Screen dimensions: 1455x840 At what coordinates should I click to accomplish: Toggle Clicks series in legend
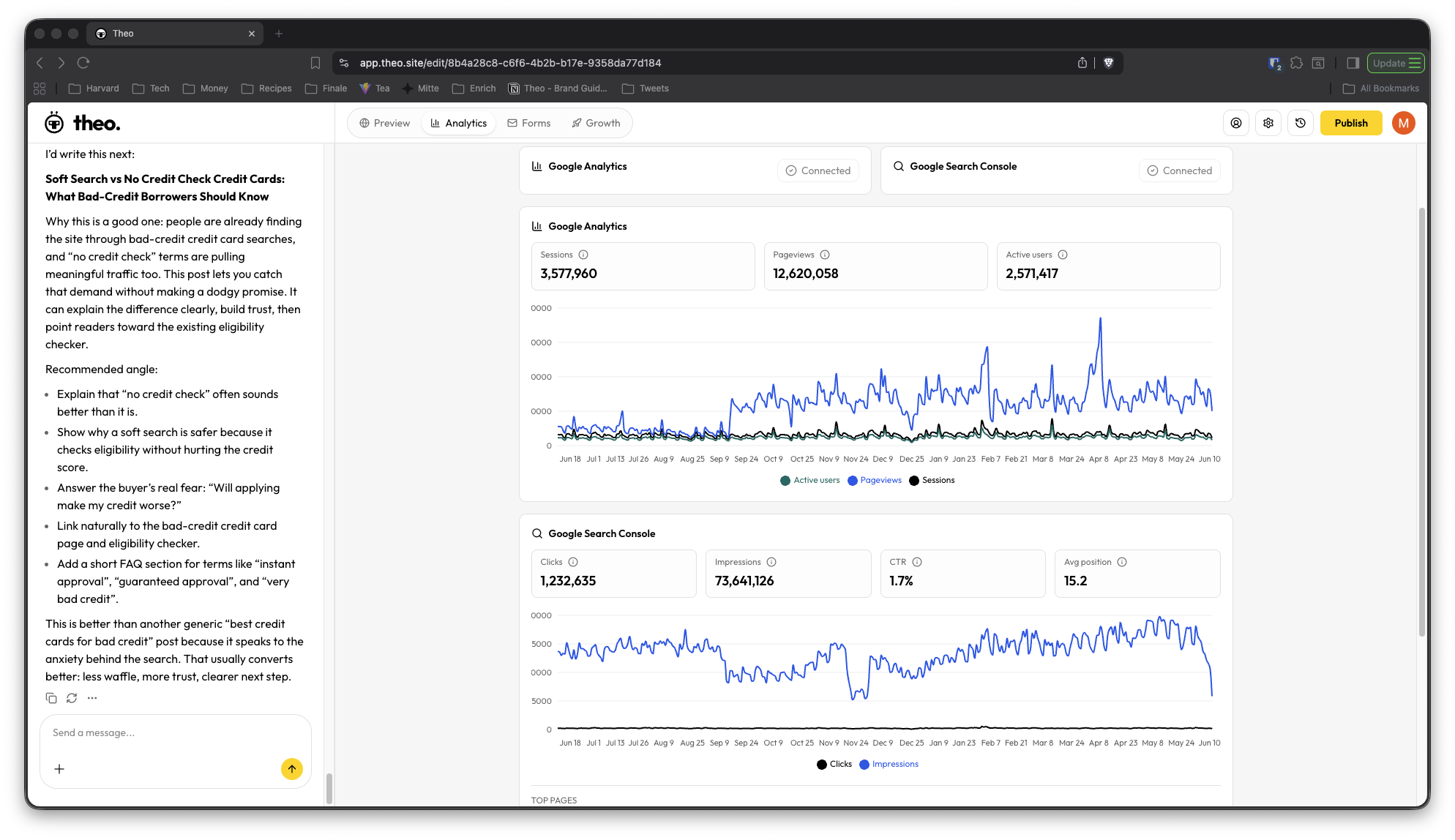click(834, 764)
